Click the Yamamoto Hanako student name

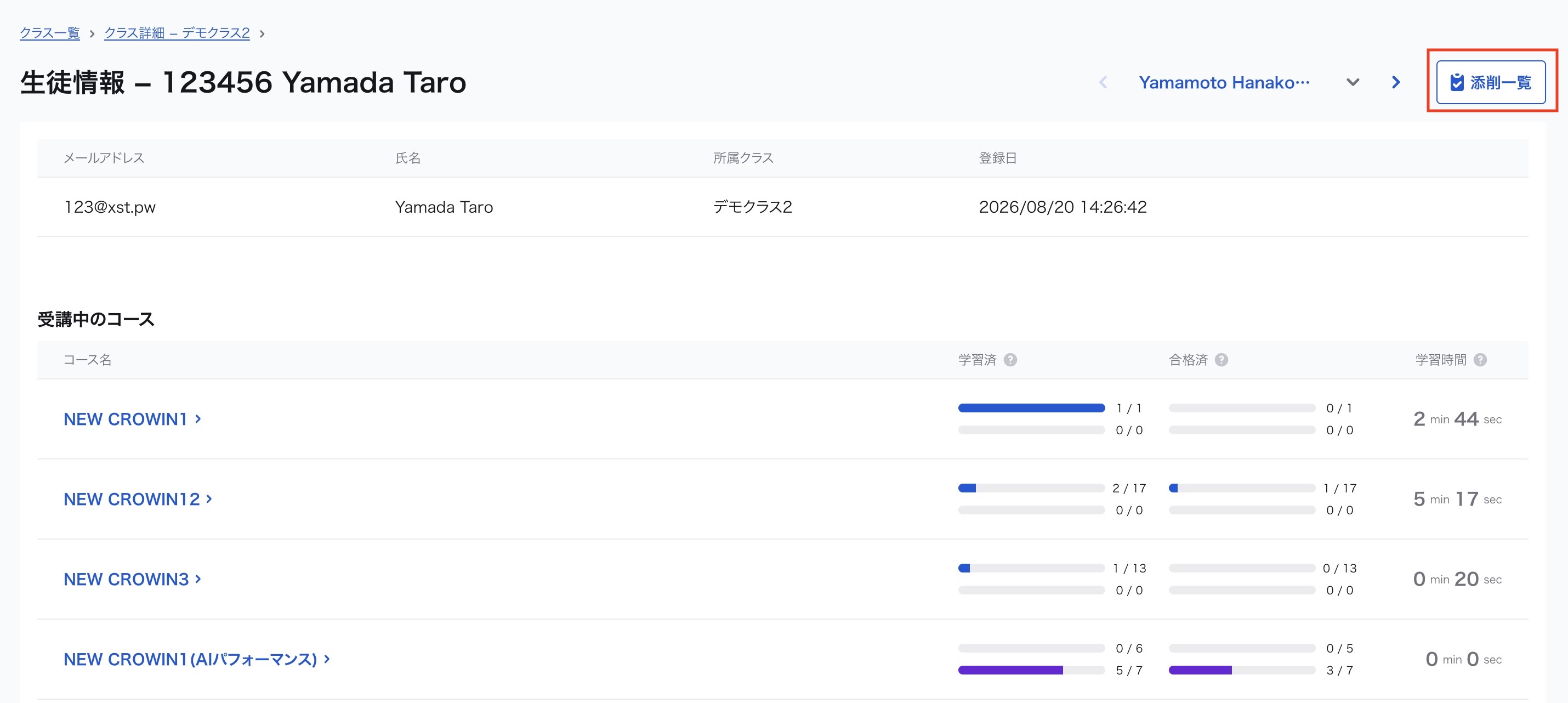tap(1224, 82)
